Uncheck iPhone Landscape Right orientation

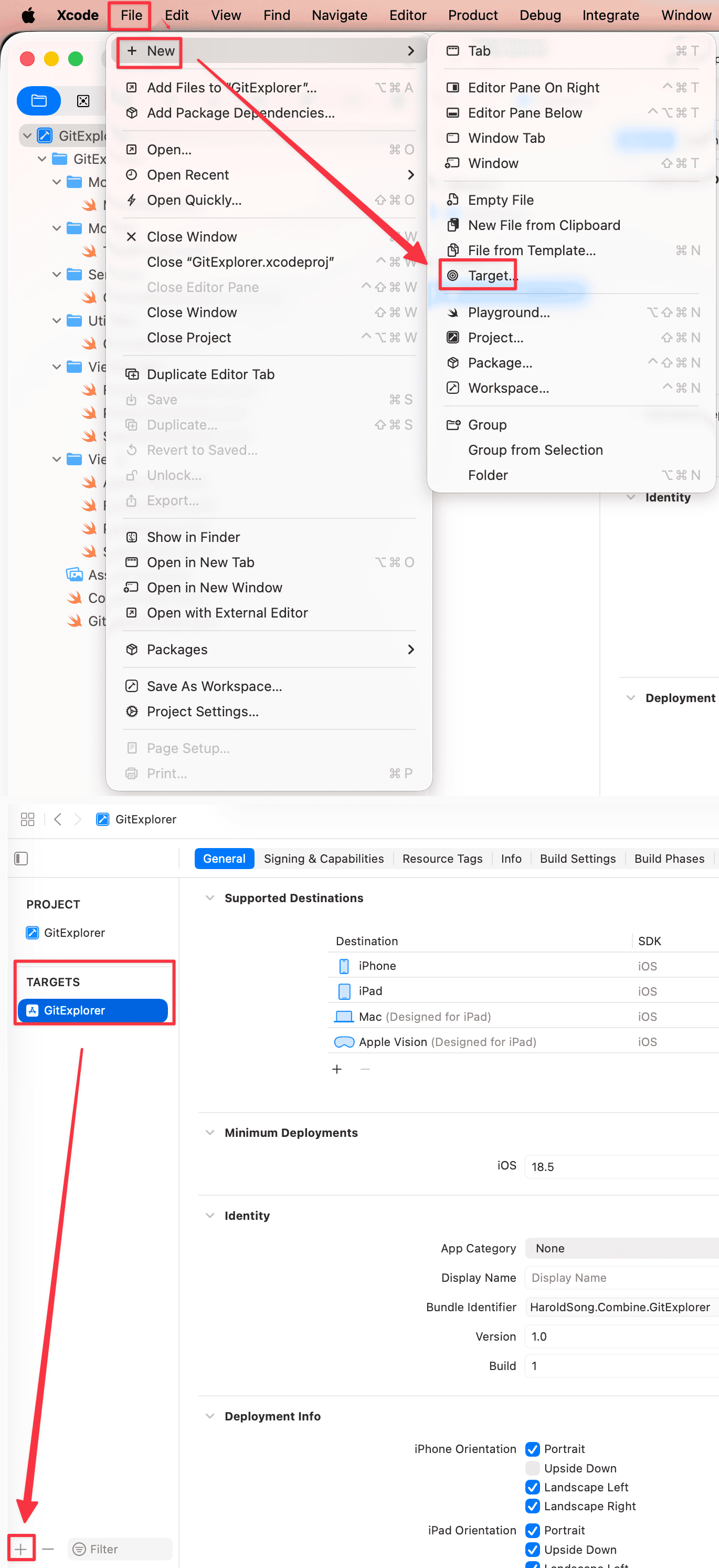(533, 1507)
